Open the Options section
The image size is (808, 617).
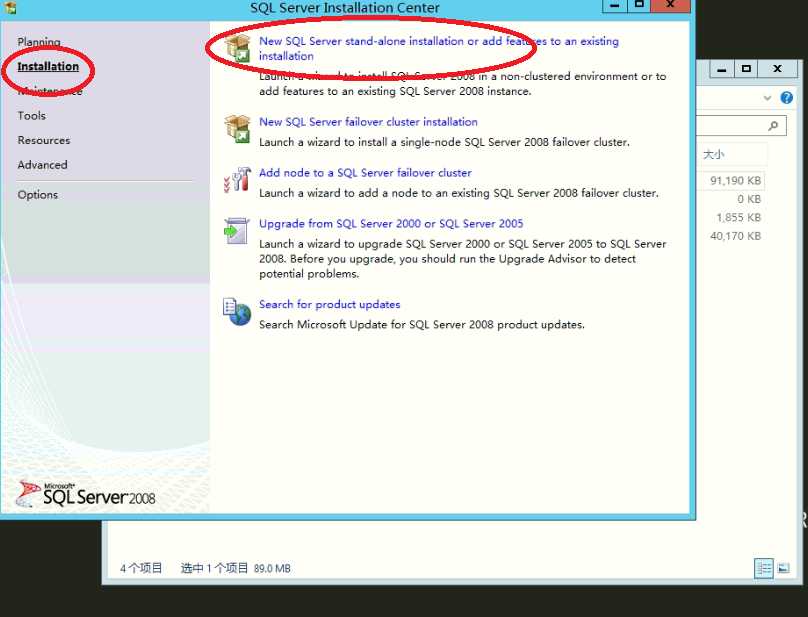[x=38, y=195]
